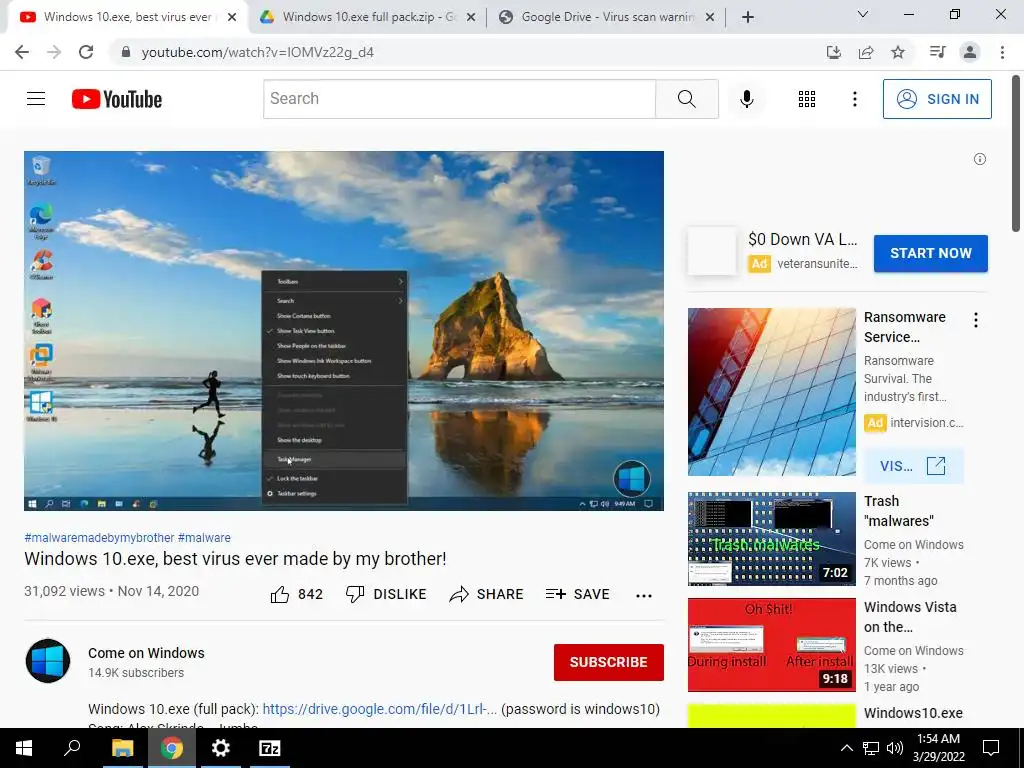Click the SHARE button
This screenshot has width=1024, height=768.
487,594
